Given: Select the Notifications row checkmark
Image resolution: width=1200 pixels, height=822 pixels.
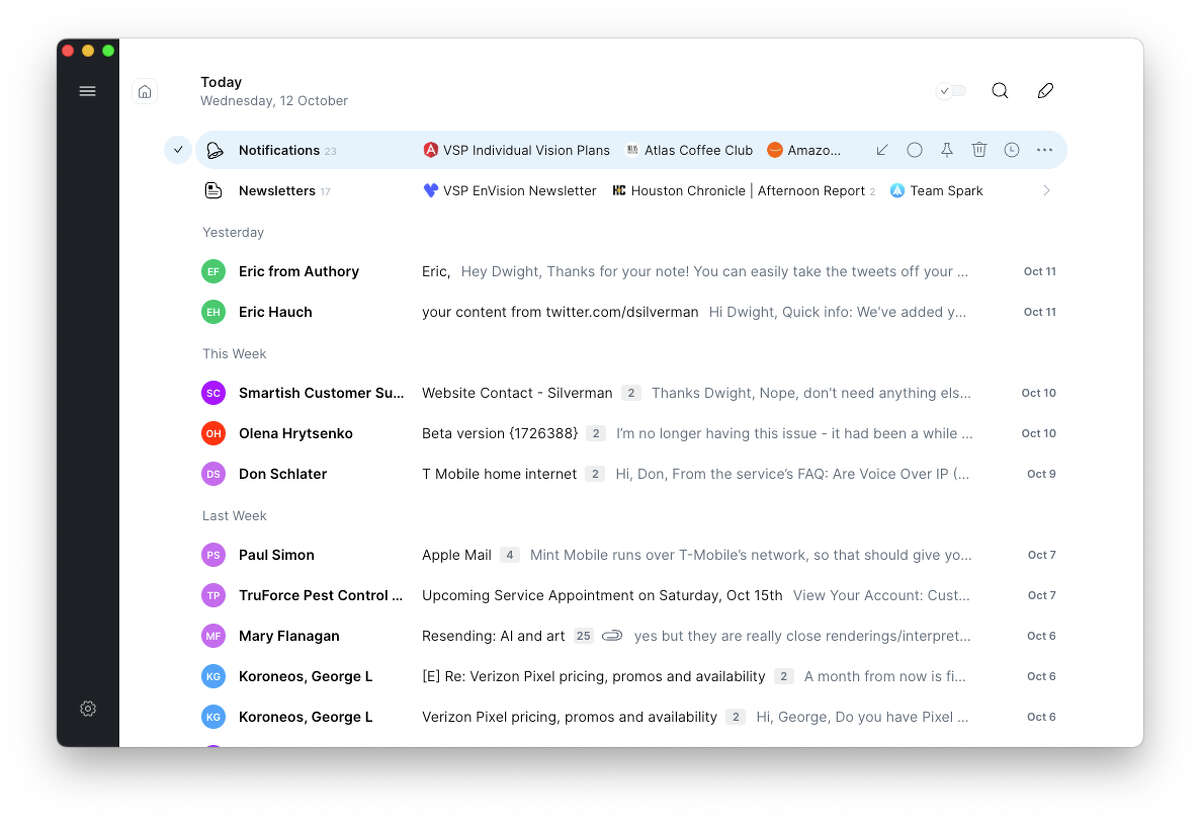Looking at the screenshot, I should pyautogui.click(x=177, y=149).
